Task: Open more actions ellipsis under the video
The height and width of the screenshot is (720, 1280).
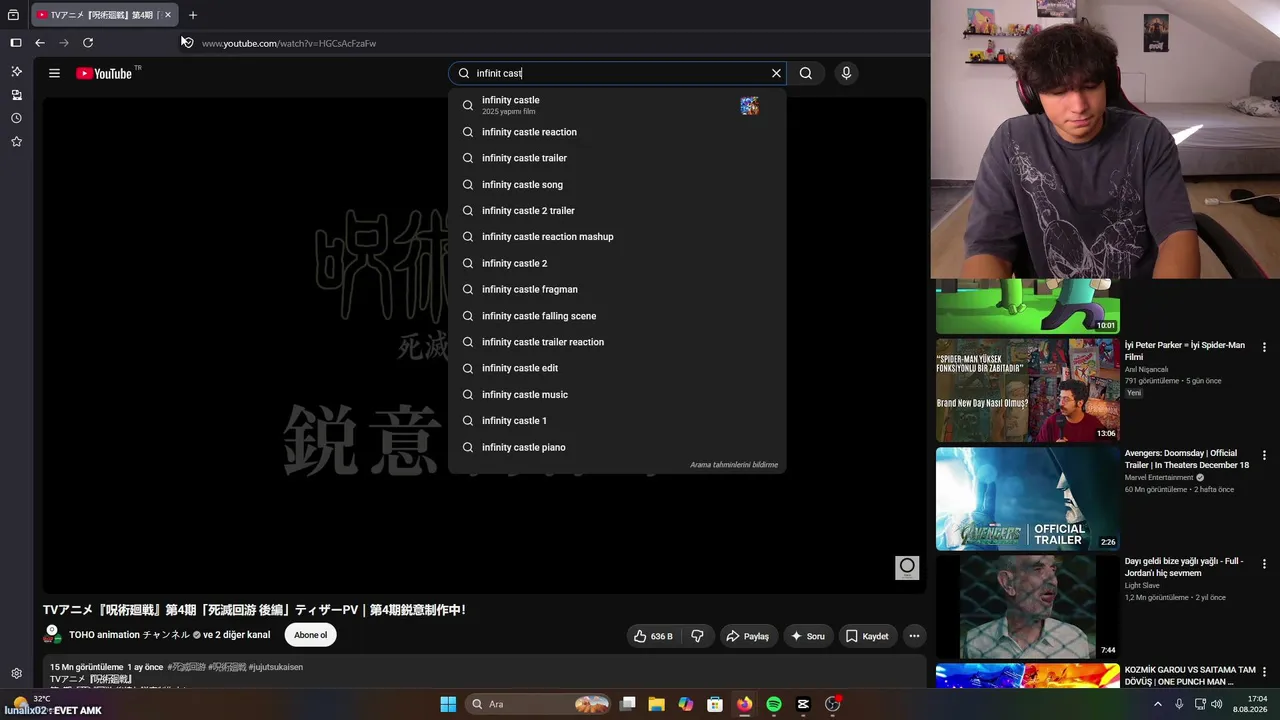Action: coord(914,636)
